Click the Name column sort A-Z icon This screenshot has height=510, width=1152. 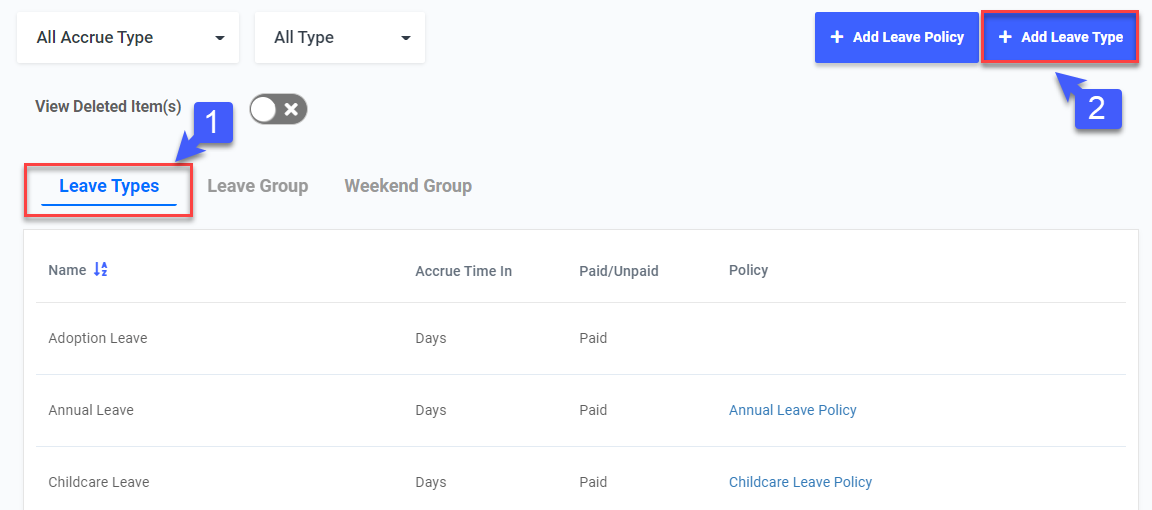pos(100,270)
